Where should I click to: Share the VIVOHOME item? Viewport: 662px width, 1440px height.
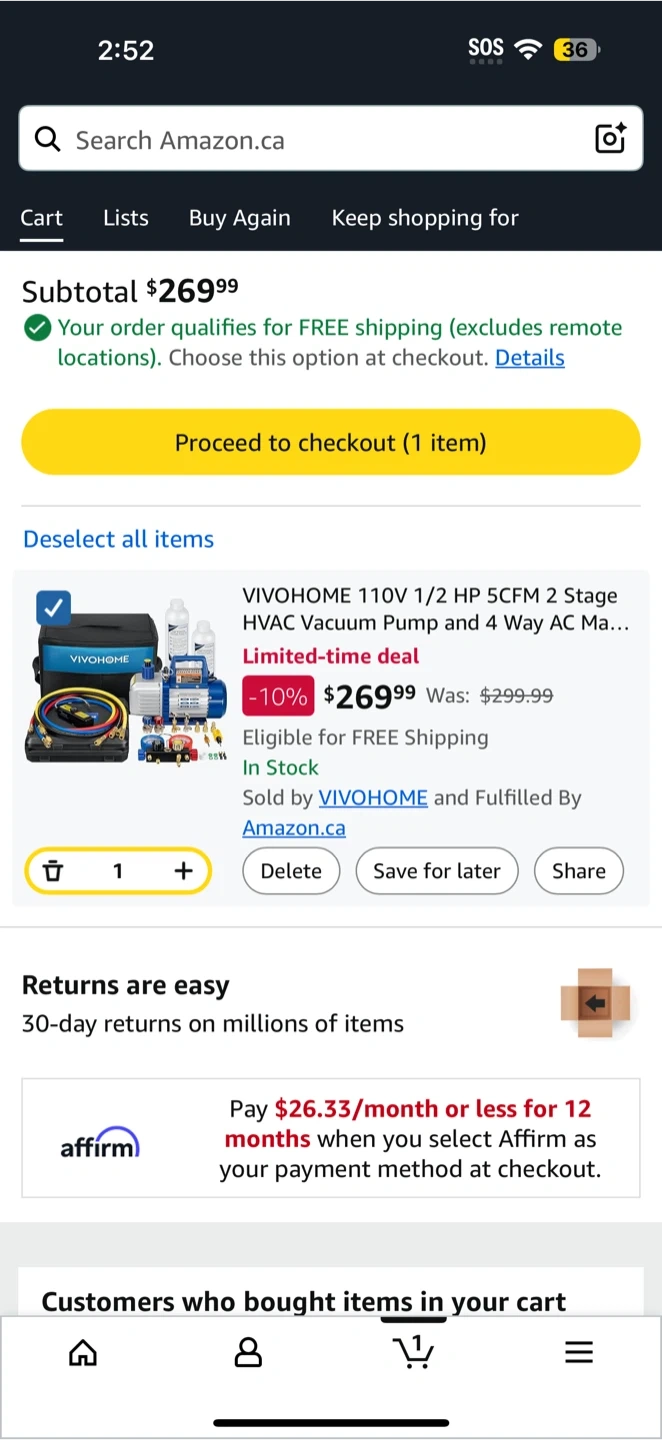tap(579, 871)
